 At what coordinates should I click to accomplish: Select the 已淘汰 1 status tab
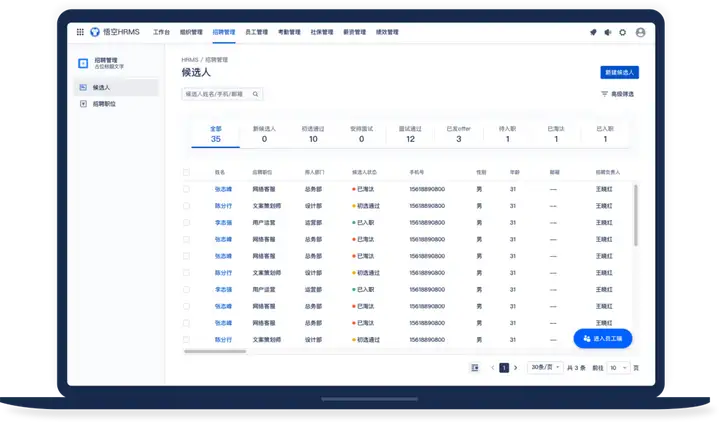tap(556, 134)
